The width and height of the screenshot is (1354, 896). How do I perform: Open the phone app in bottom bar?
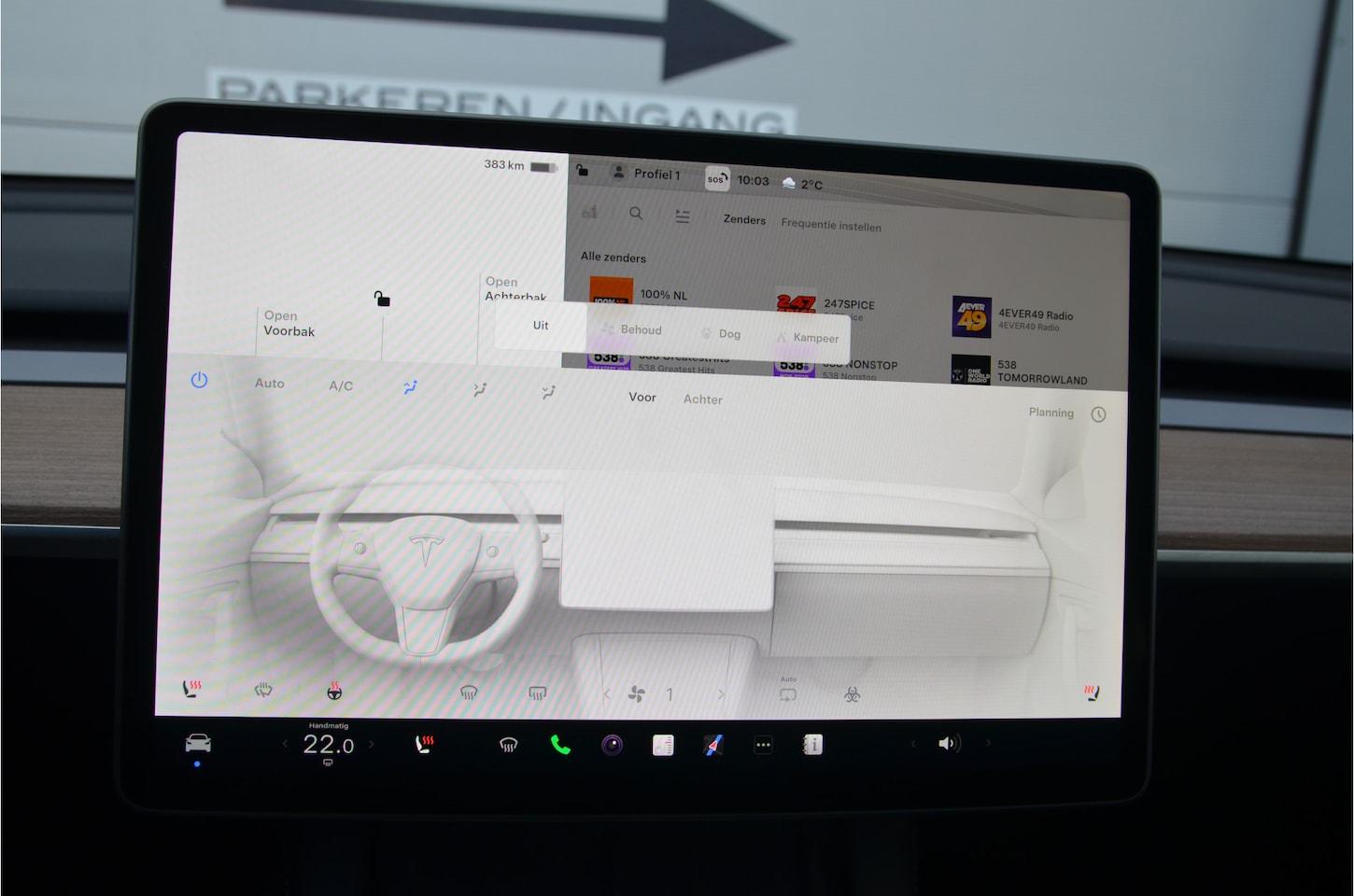click(x=560, y=745)
